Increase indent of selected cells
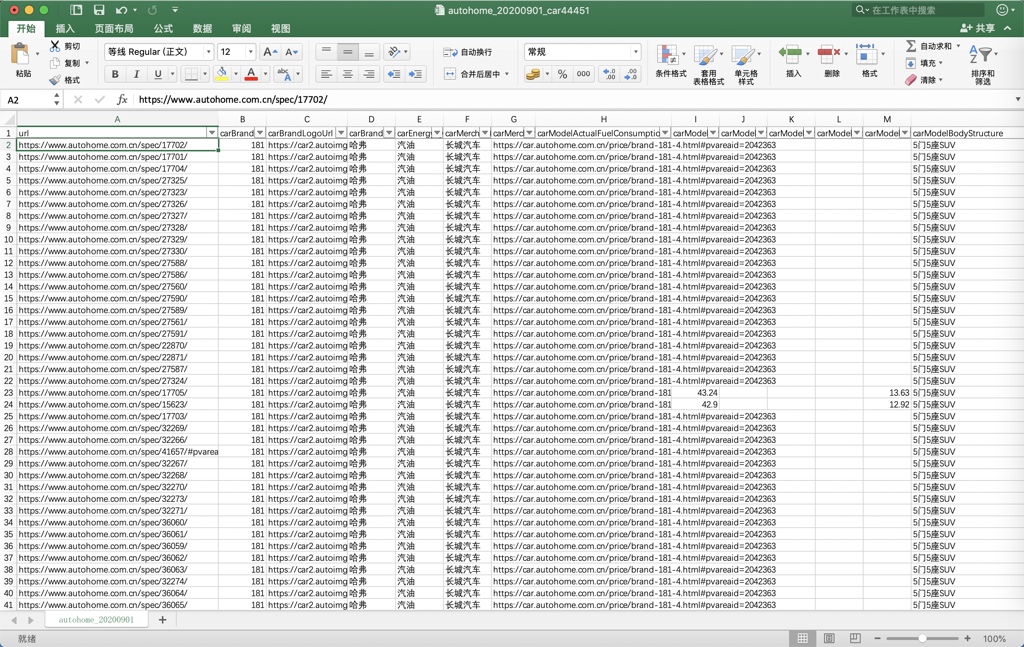The width and height of the screenshot is (1024, 647). (x=415, y=74)
